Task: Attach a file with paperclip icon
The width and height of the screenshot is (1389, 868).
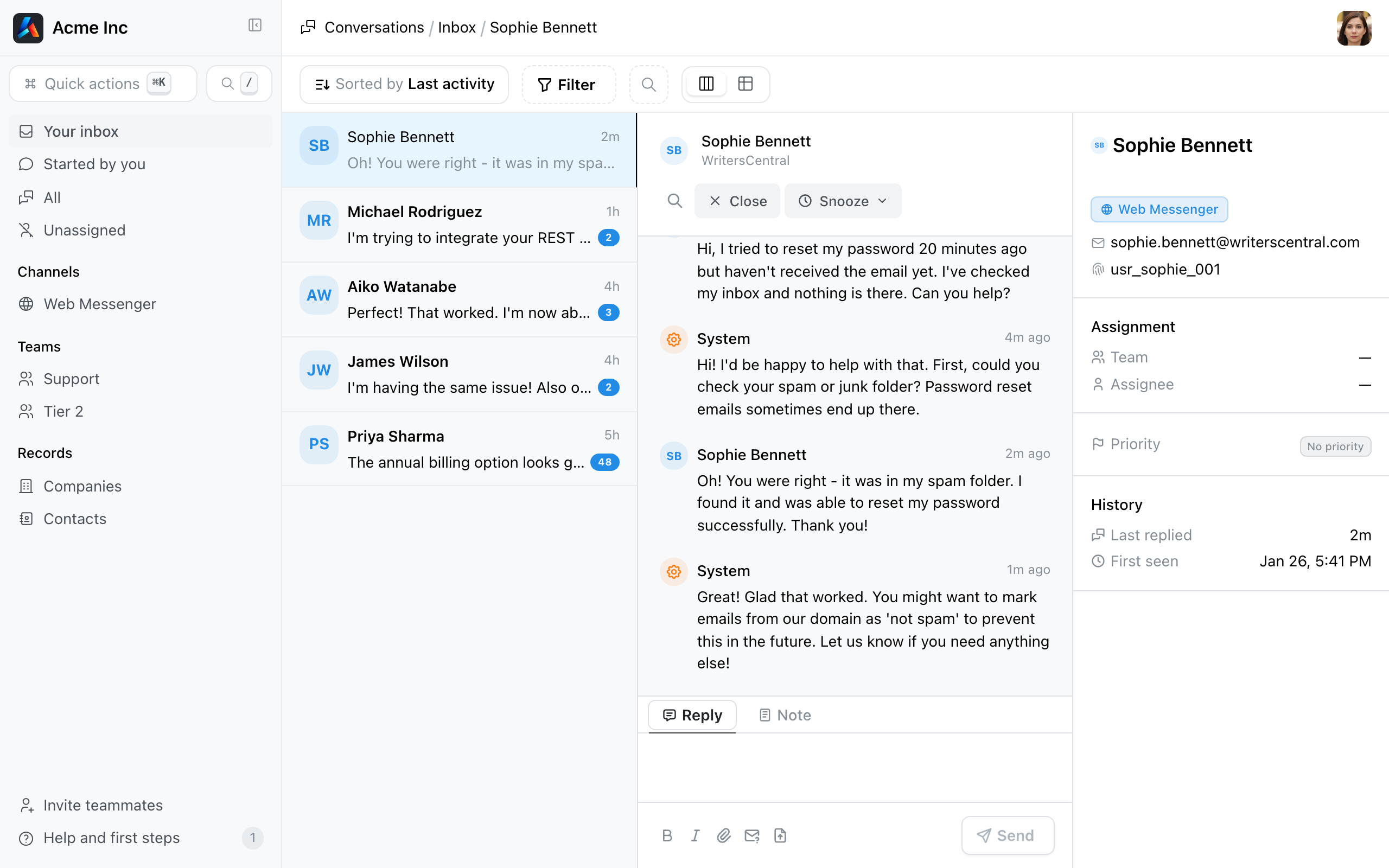Action: pos(723,835)
